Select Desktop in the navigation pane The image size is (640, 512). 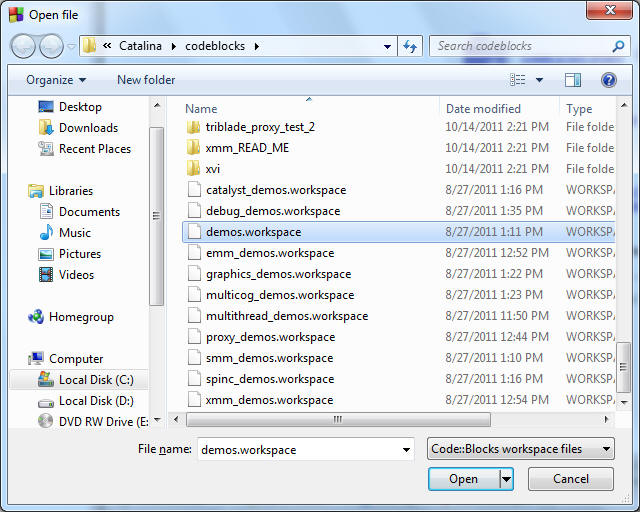click(x=80, y=107)
